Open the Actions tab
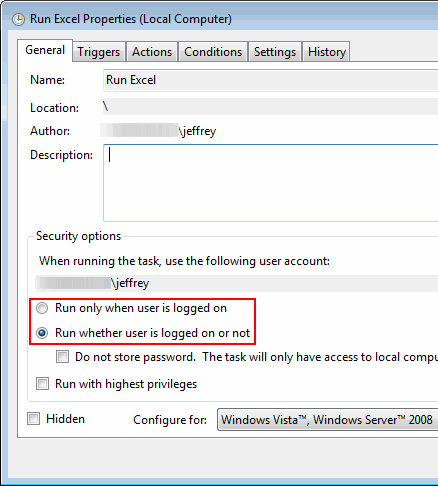 [x=152, y=52]
